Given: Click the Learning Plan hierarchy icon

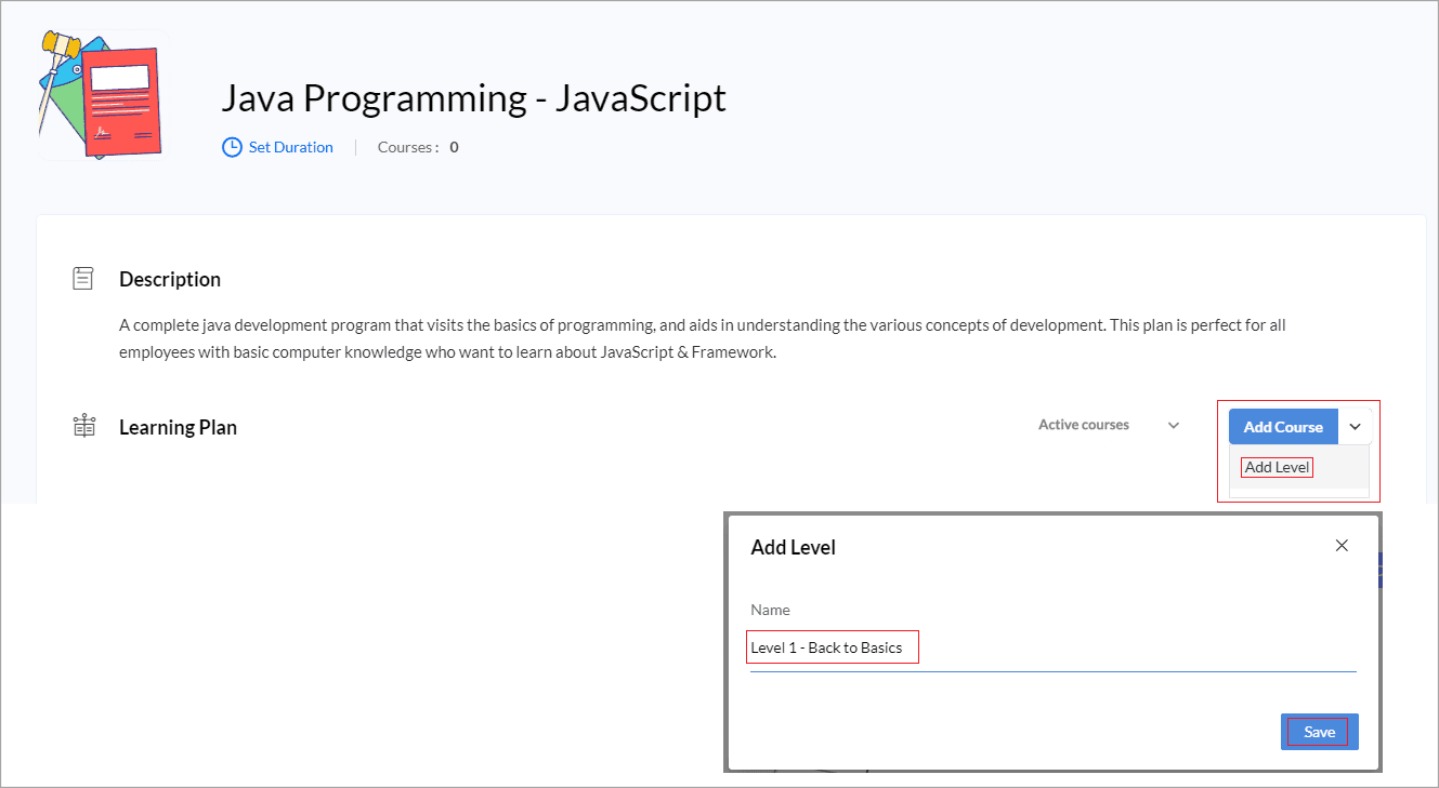Looking at the screenshot, I should pyautogui.click(x=84, y=427).
